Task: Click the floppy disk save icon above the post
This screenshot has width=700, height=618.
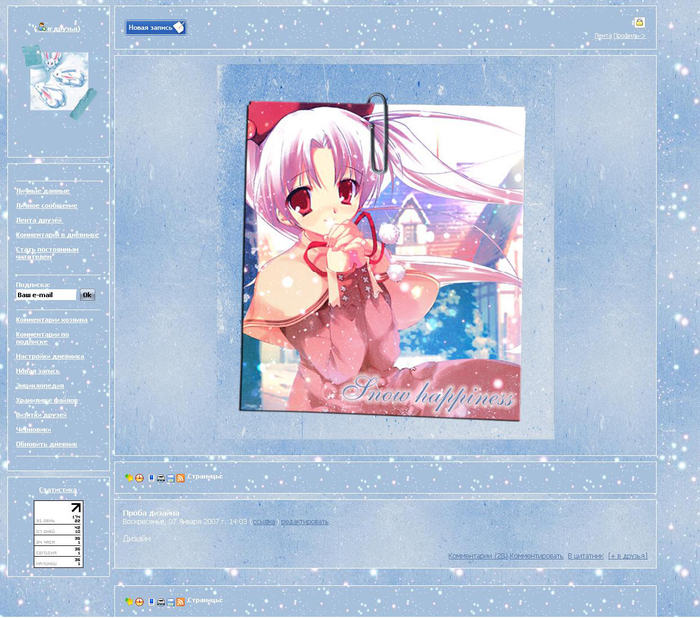Action: point(171,478)
